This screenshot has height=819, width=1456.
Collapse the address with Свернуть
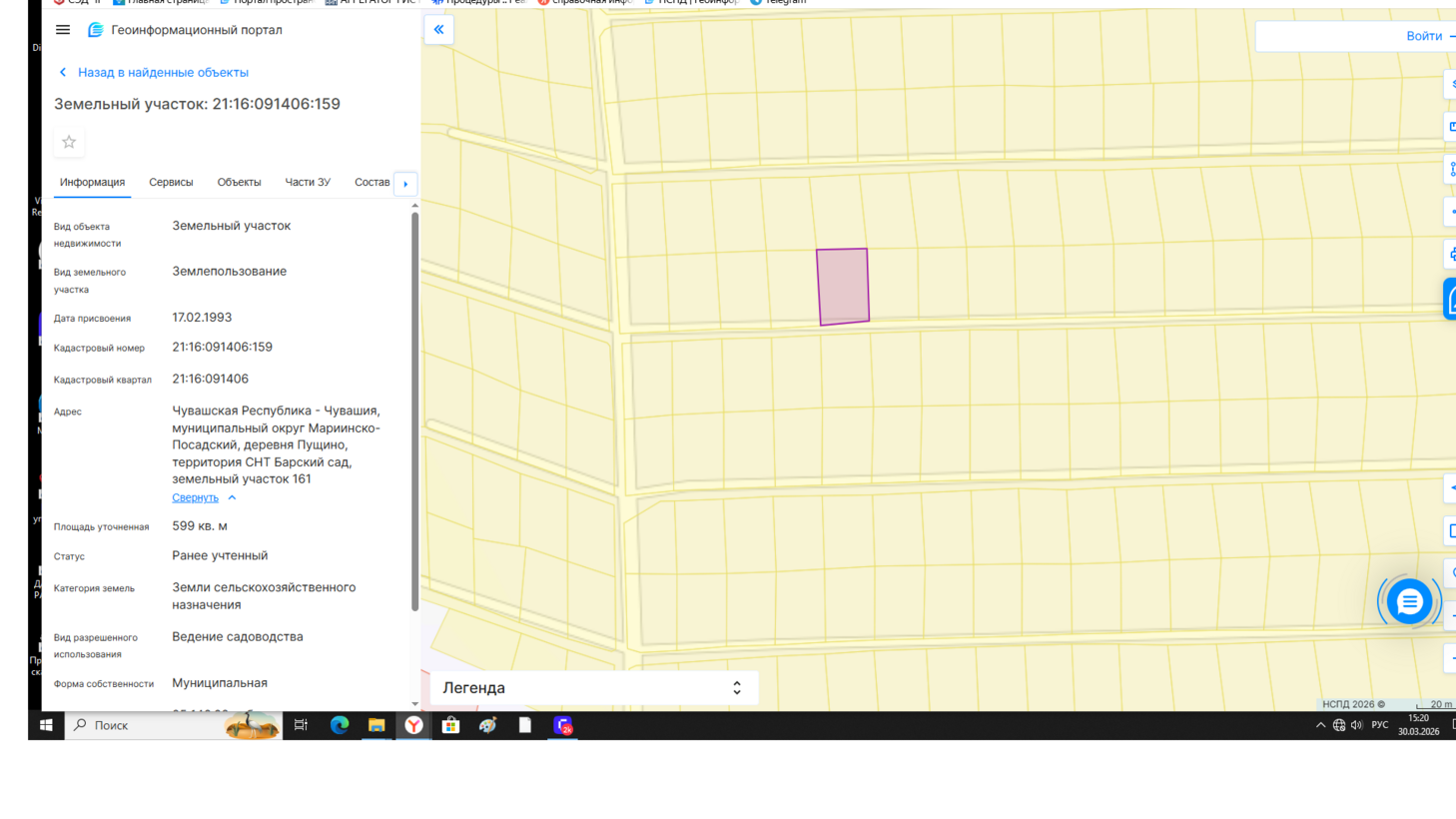click(196, 497)
